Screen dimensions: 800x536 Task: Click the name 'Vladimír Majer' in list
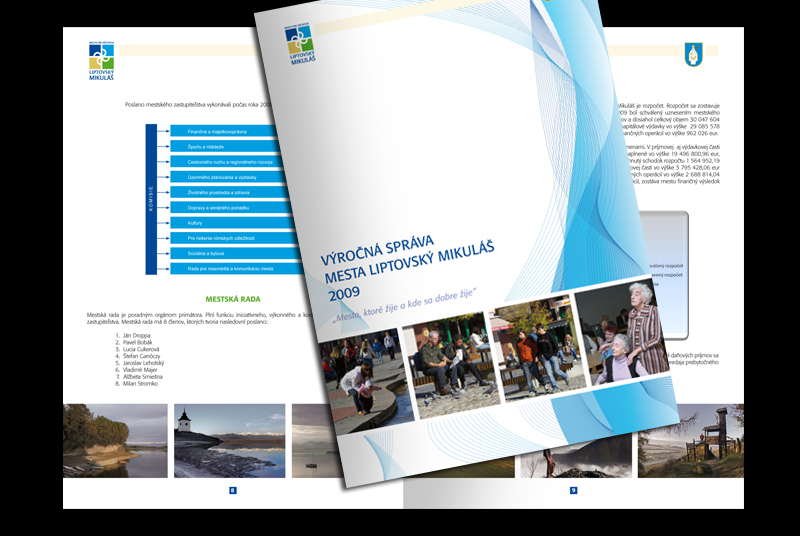tap(140, 370)
